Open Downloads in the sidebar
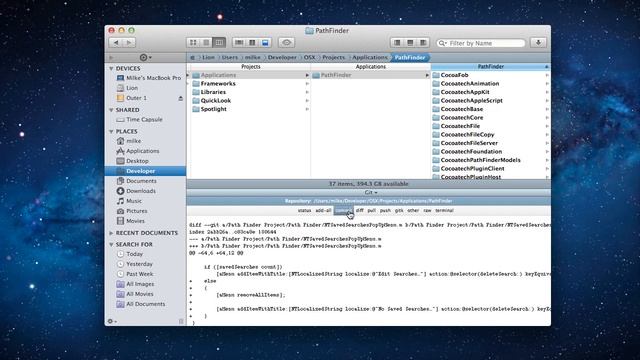 click(136, 191)
